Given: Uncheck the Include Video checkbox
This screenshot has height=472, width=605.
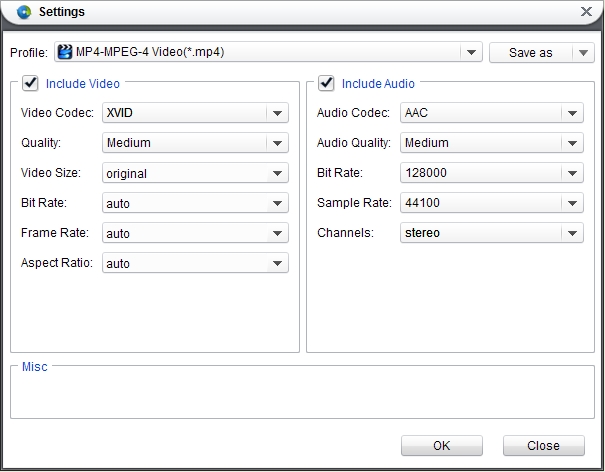Looking at the screenshot, I should (30, 83).
